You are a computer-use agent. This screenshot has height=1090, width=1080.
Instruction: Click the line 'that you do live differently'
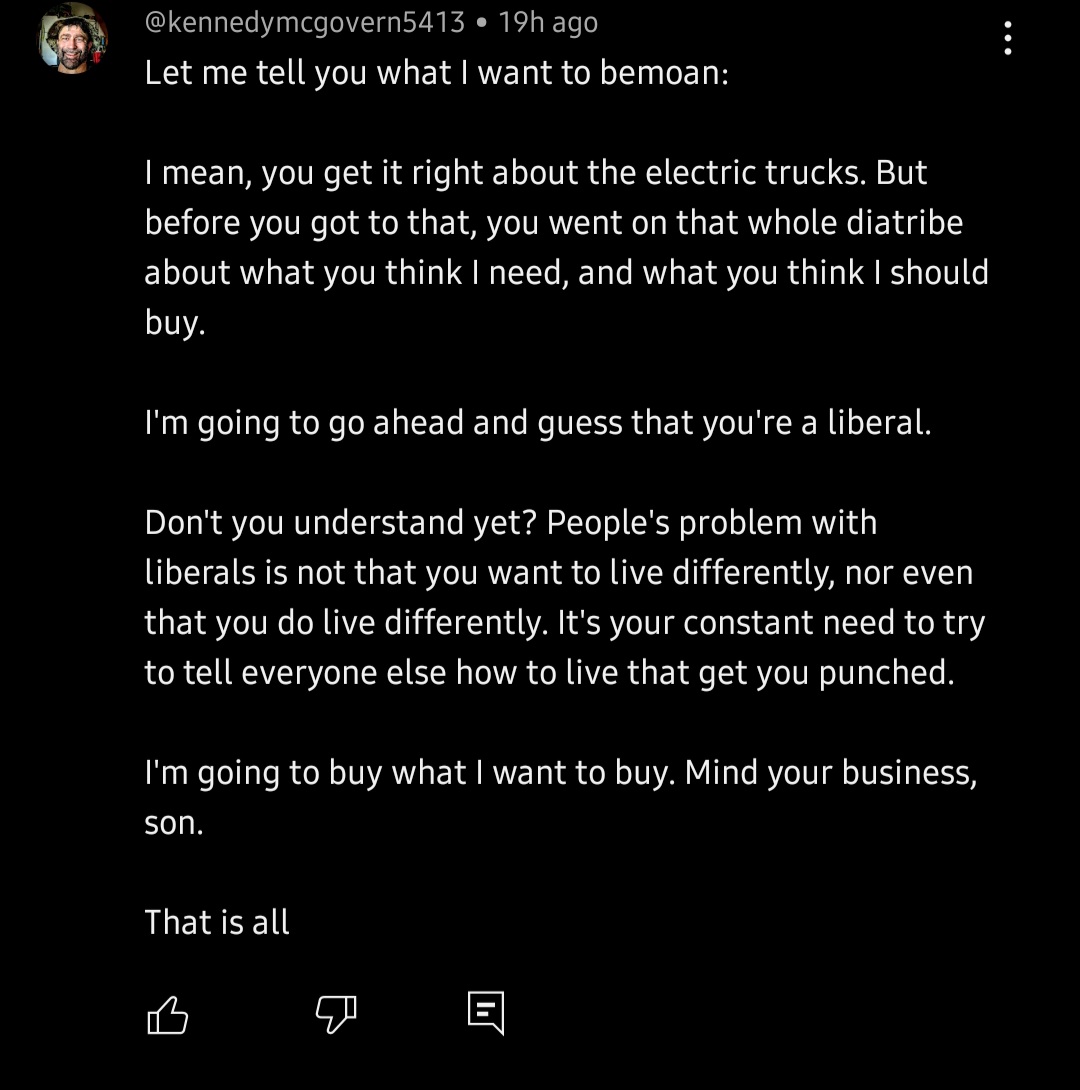coord(564,623)
